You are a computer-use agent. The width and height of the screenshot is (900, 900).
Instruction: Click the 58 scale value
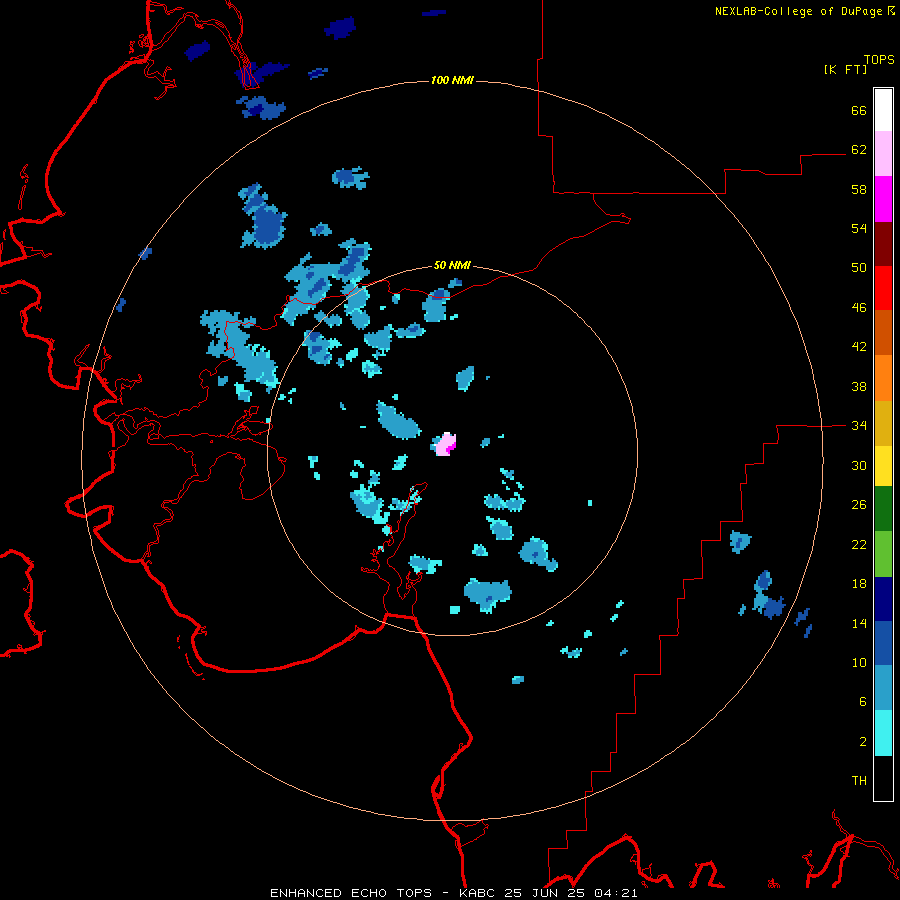tap(859, 189)
